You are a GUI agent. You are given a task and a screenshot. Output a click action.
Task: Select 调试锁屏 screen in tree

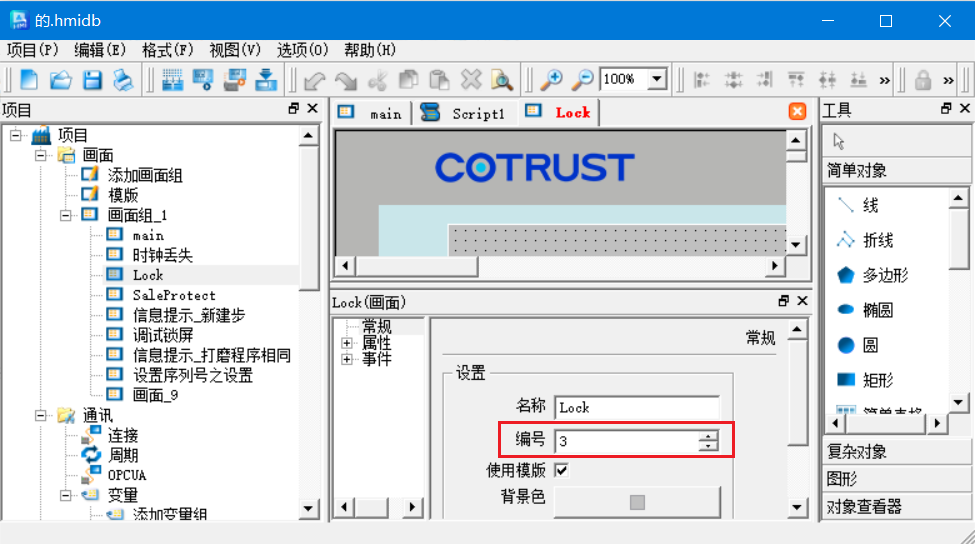tap(163, 335)
